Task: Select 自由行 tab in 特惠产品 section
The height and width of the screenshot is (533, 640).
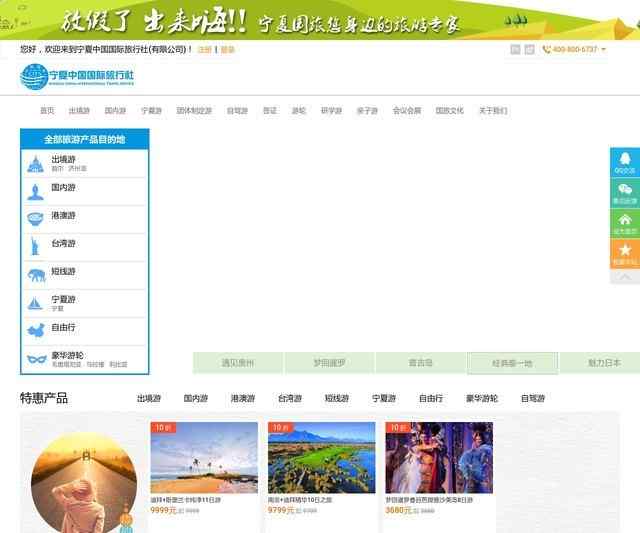Action: pyautogui.click(x=431, y=398)
